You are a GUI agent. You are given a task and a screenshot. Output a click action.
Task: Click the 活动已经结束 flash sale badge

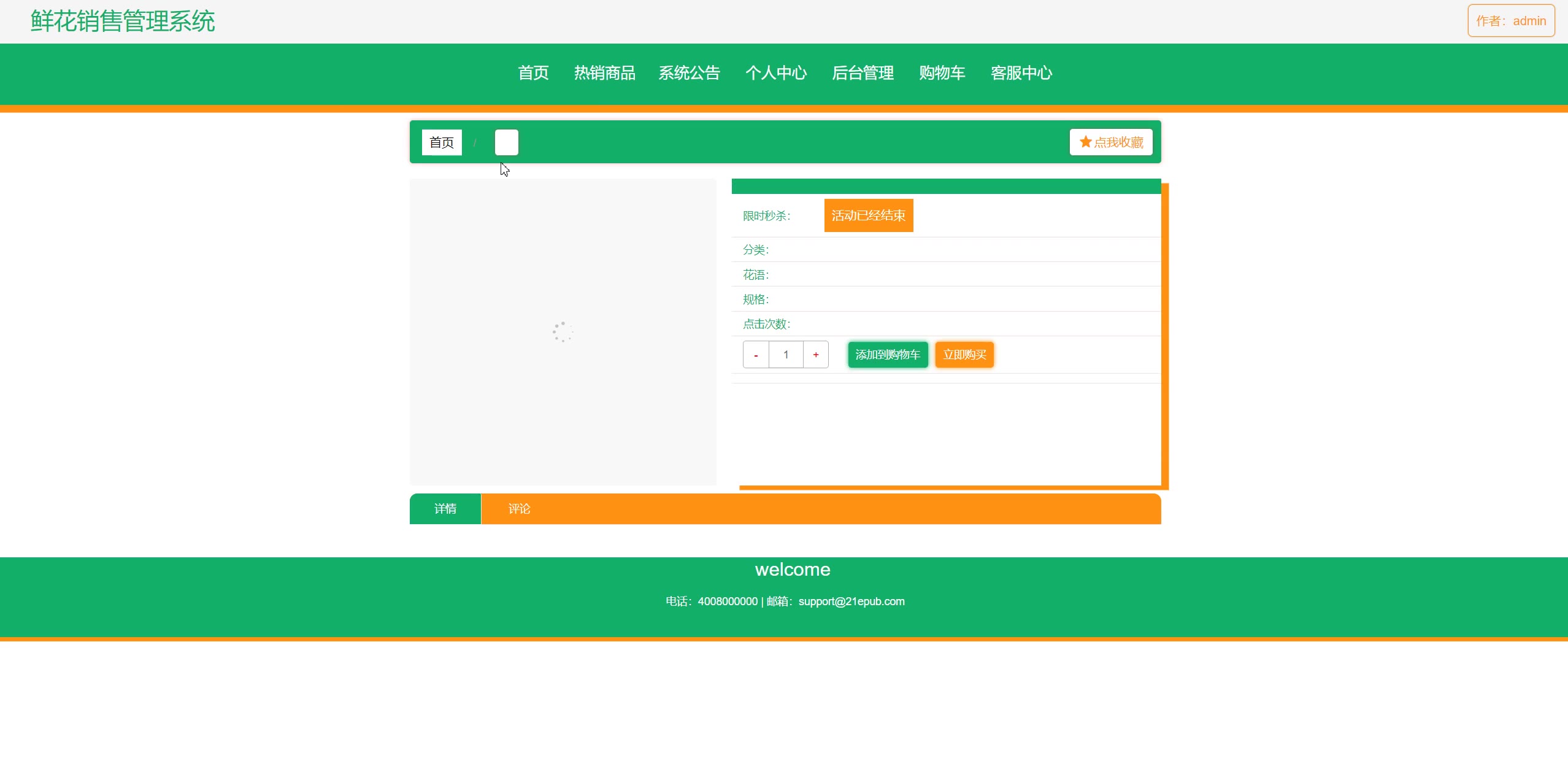(868, 215)
